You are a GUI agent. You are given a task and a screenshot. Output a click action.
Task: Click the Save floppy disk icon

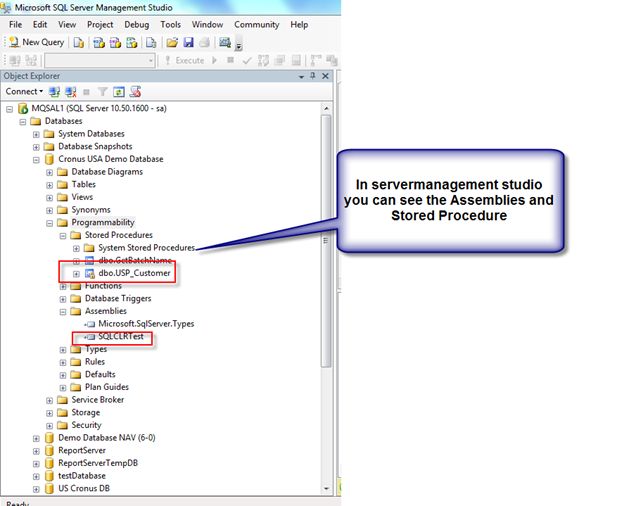[188, 43]
